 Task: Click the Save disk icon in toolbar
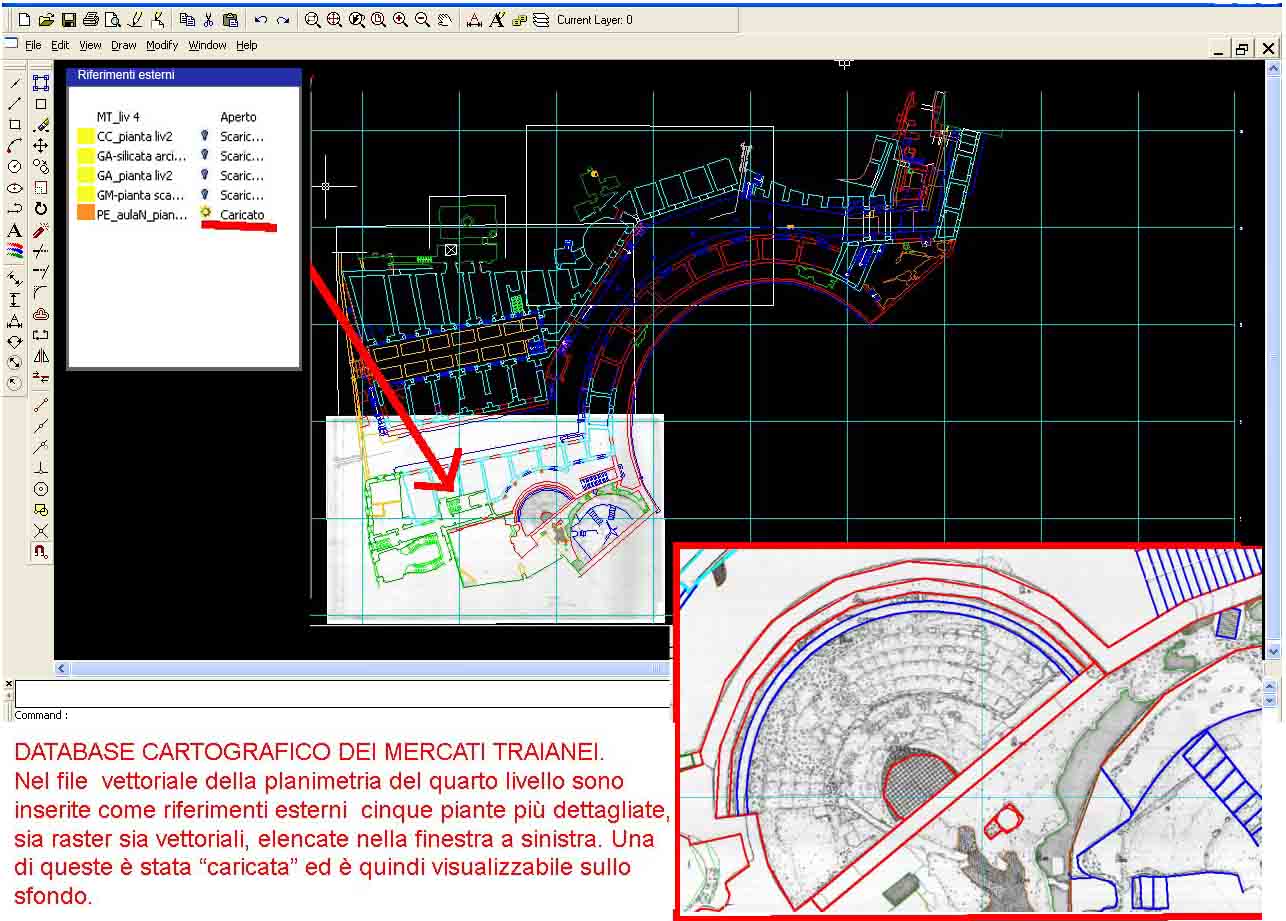click(69, 20)
